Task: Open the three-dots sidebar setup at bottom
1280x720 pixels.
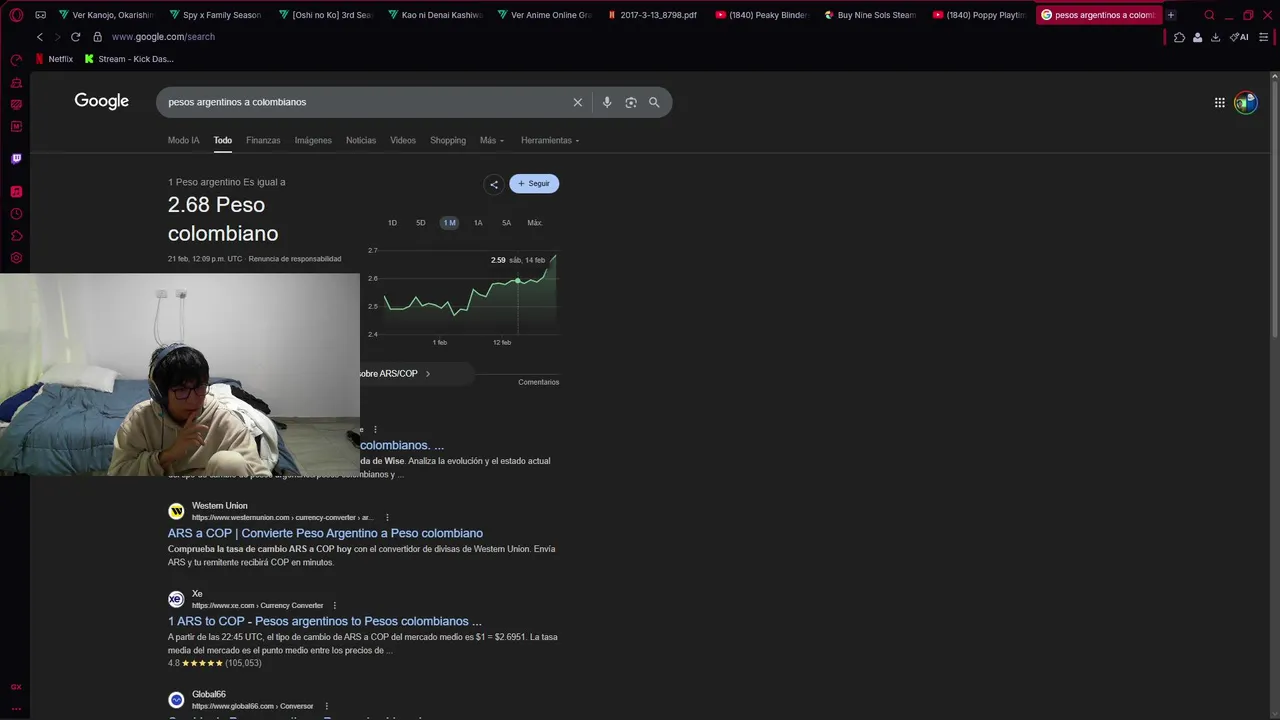Action: tap(16, 708)
